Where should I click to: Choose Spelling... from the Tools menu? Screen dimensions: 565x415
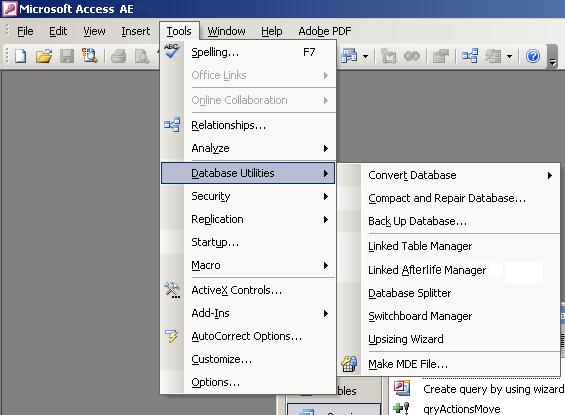[x=248, y=52]
